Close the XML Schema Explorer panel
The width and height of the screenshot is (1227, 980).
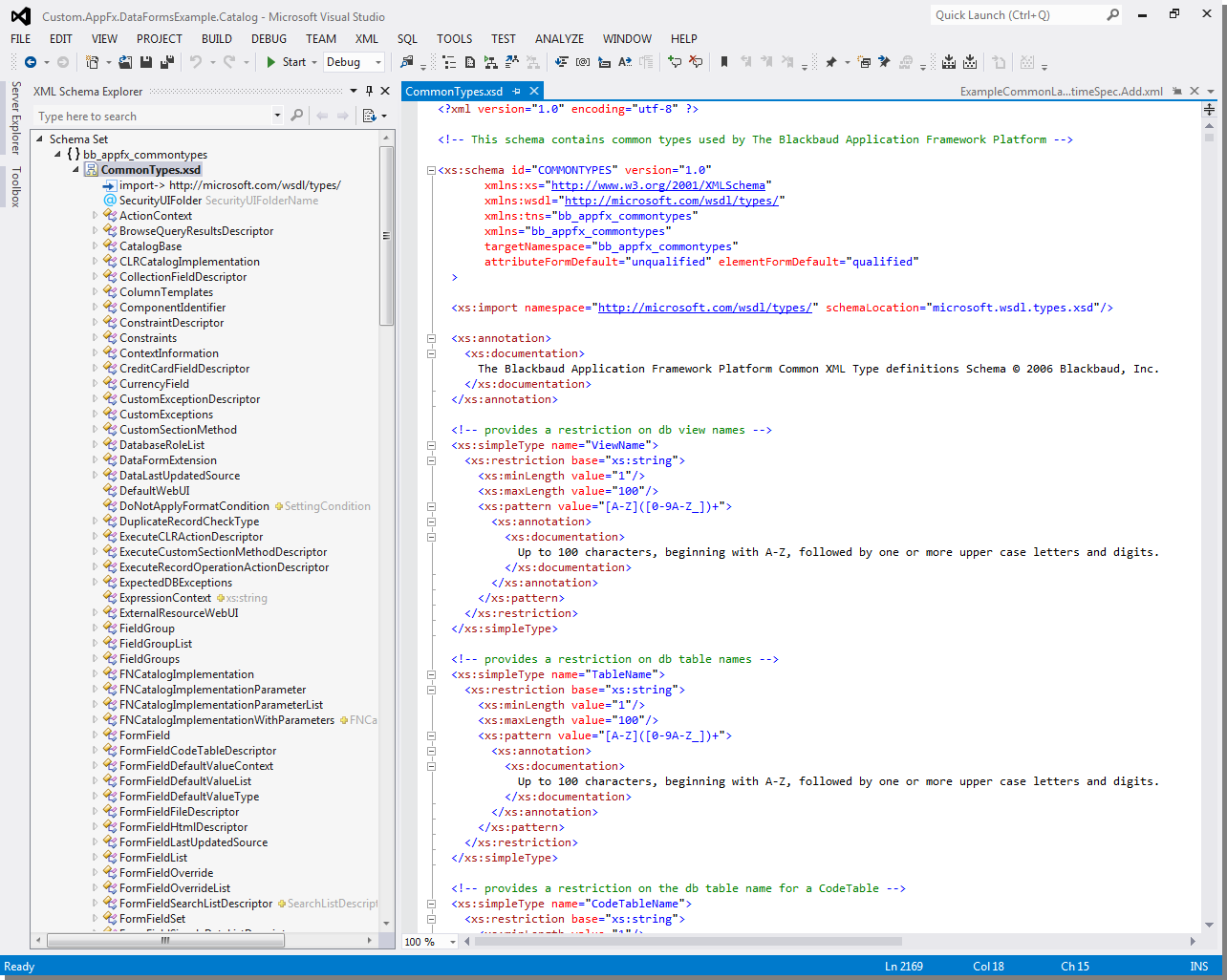tap(385, 91)
